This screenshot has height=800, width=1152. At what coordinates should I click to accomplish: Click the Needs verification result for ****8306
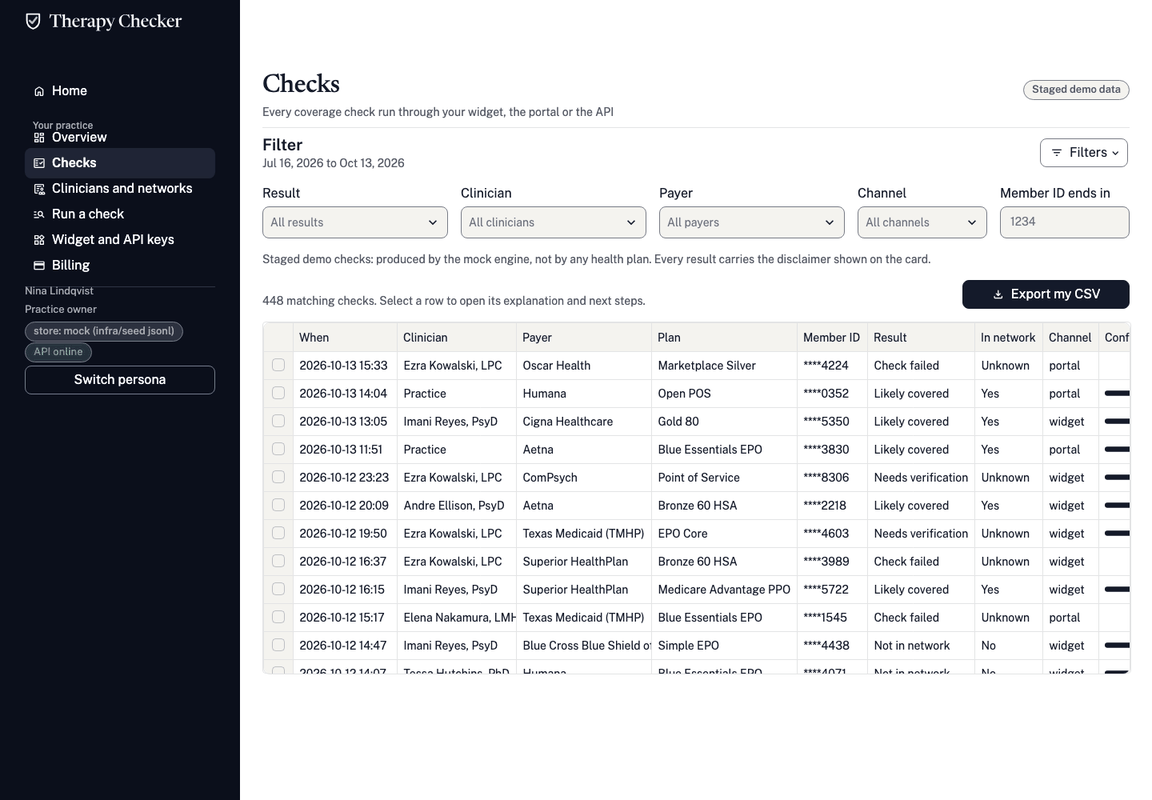[x=921, y=478]
